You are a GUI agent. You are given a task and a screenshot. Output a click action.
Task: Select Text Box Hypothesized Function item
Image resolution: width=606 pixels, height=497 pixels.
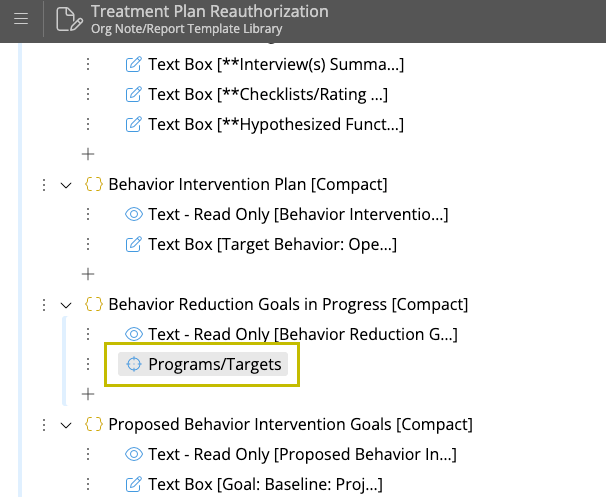coord(275,125)
